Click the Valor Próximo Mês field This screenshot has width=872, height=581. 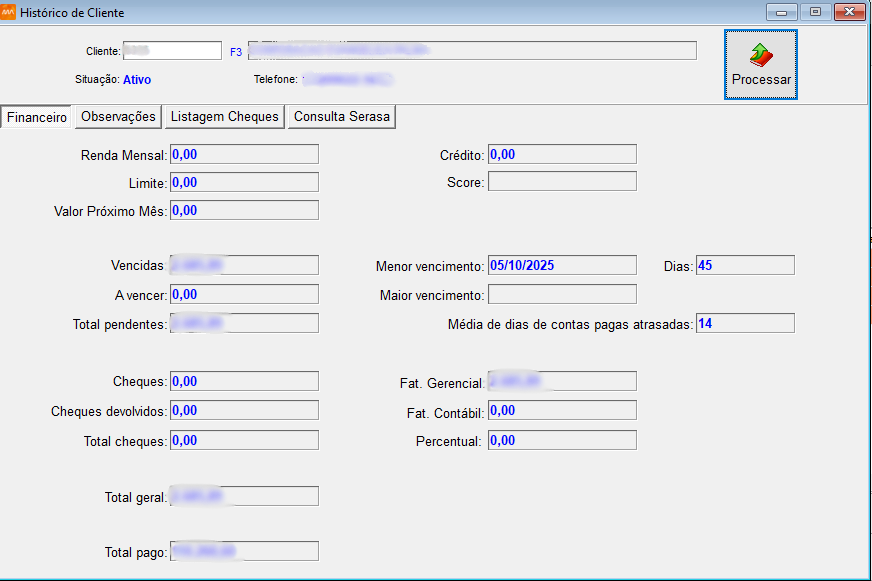tap(244, 210)
